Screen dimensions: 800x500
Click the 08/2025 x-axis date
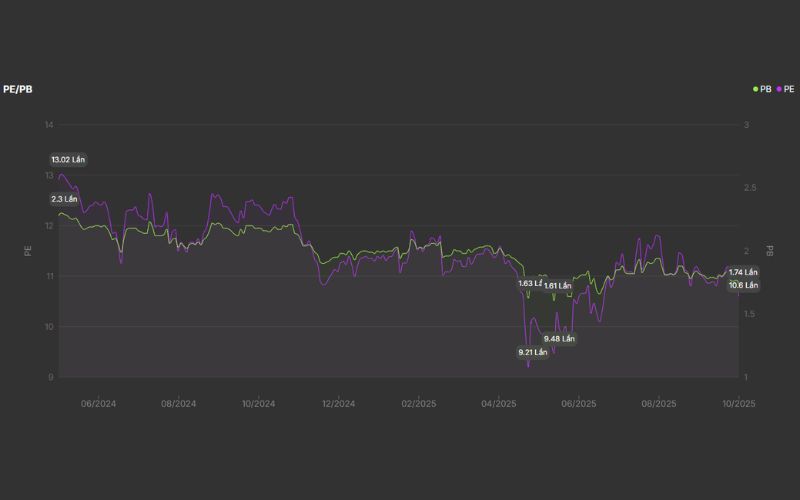click(x=659, y=404)
